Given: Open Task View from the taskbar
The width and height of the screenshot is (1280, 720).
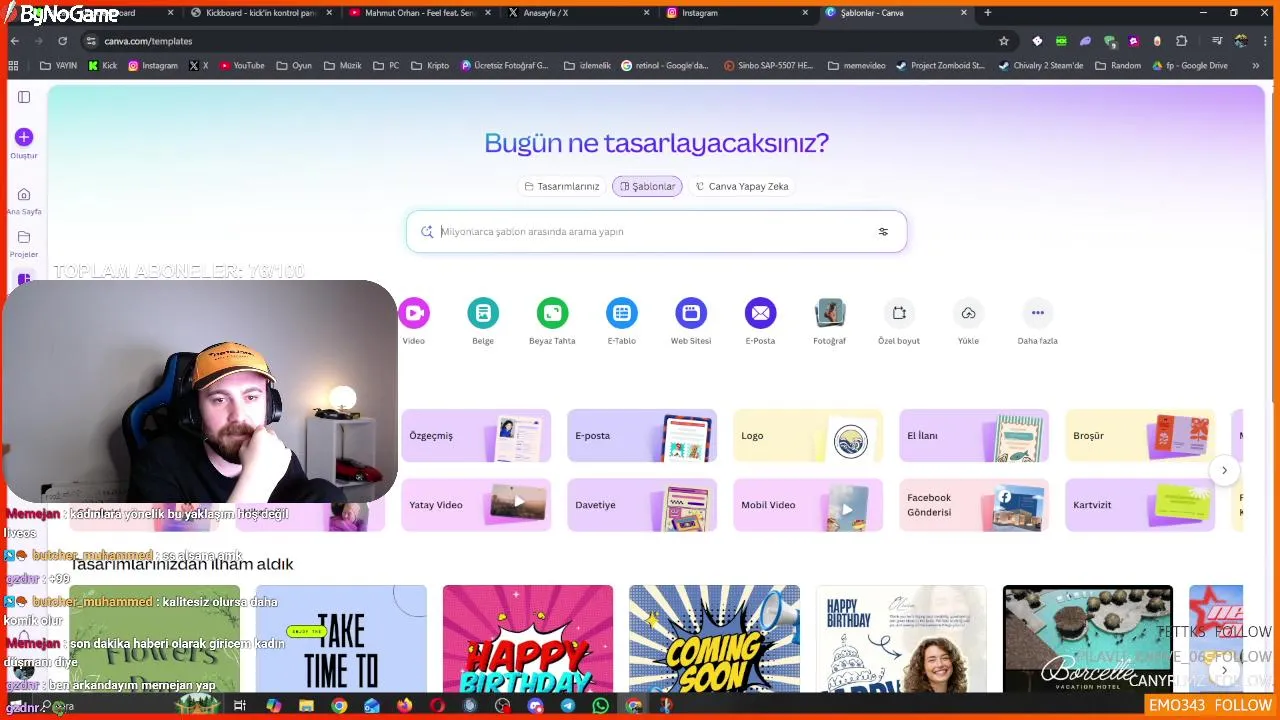Looking at the screenshot, I should tap(240, 705).
